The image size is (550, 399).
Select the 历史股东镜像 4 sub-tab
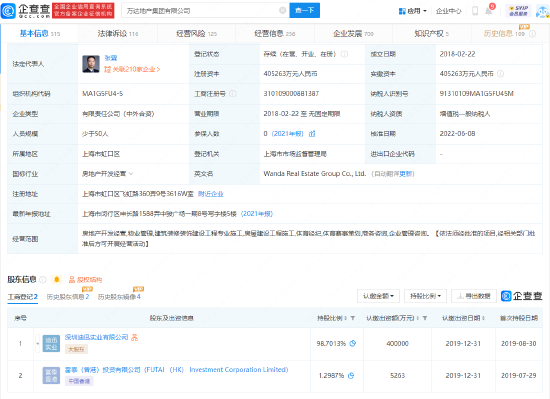119,297
